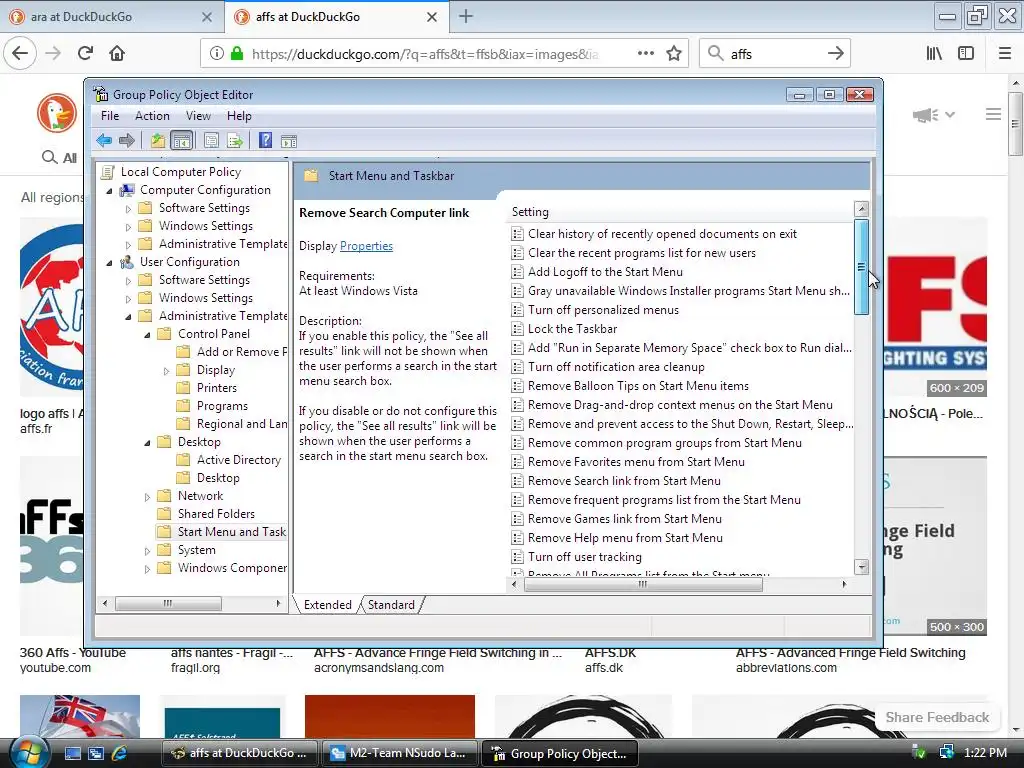Open Firefox hamburger menu
The height and width of the screenshot is (768, 1024).
(x=1005, y=54)
